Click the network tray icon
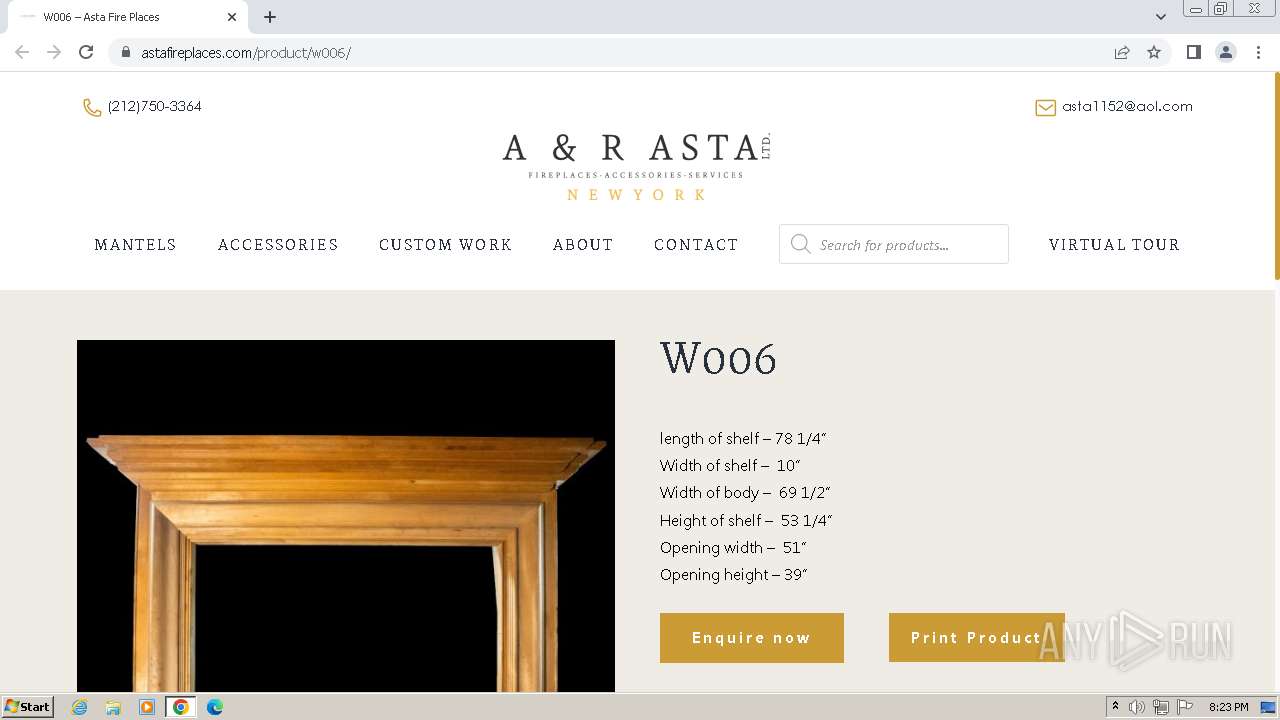The image size is (1280, 720). 1161,707
